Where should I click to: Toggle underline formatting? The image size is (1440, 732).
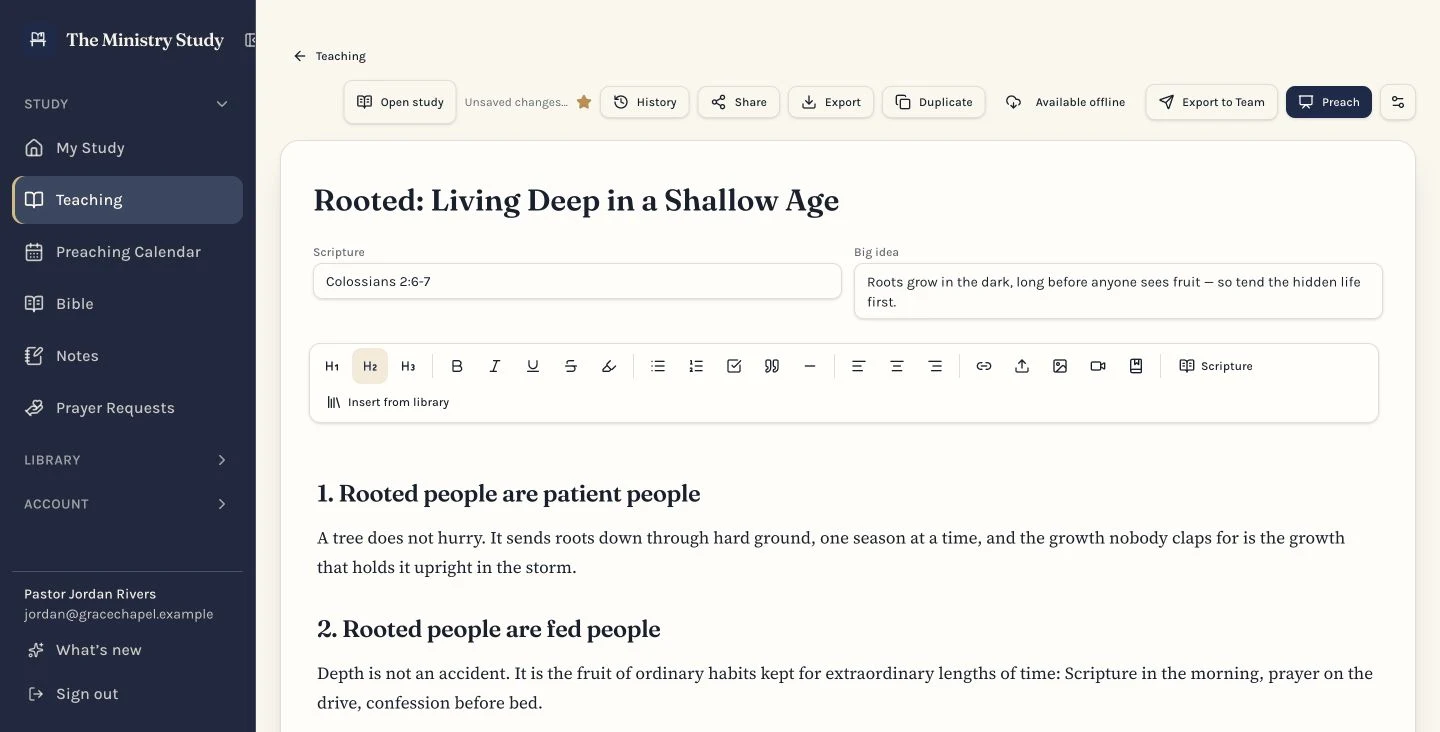[x=533, y=366]
